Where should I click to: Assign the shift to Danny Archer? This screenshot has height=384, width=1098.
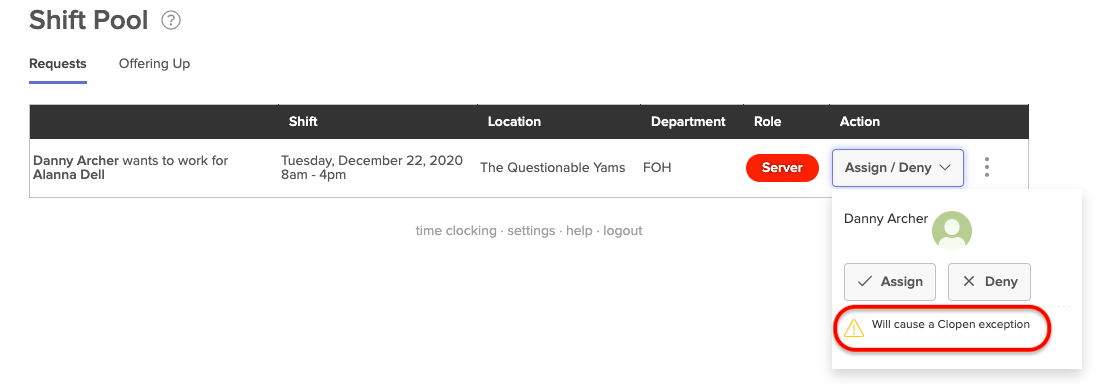(890, 282)
